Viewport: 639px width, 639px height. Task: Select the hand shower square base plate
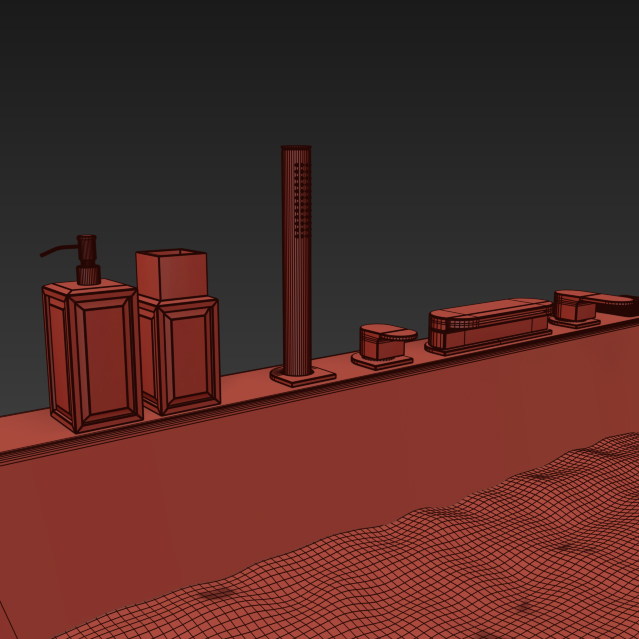pyautogui.click(x=303, y=376)
